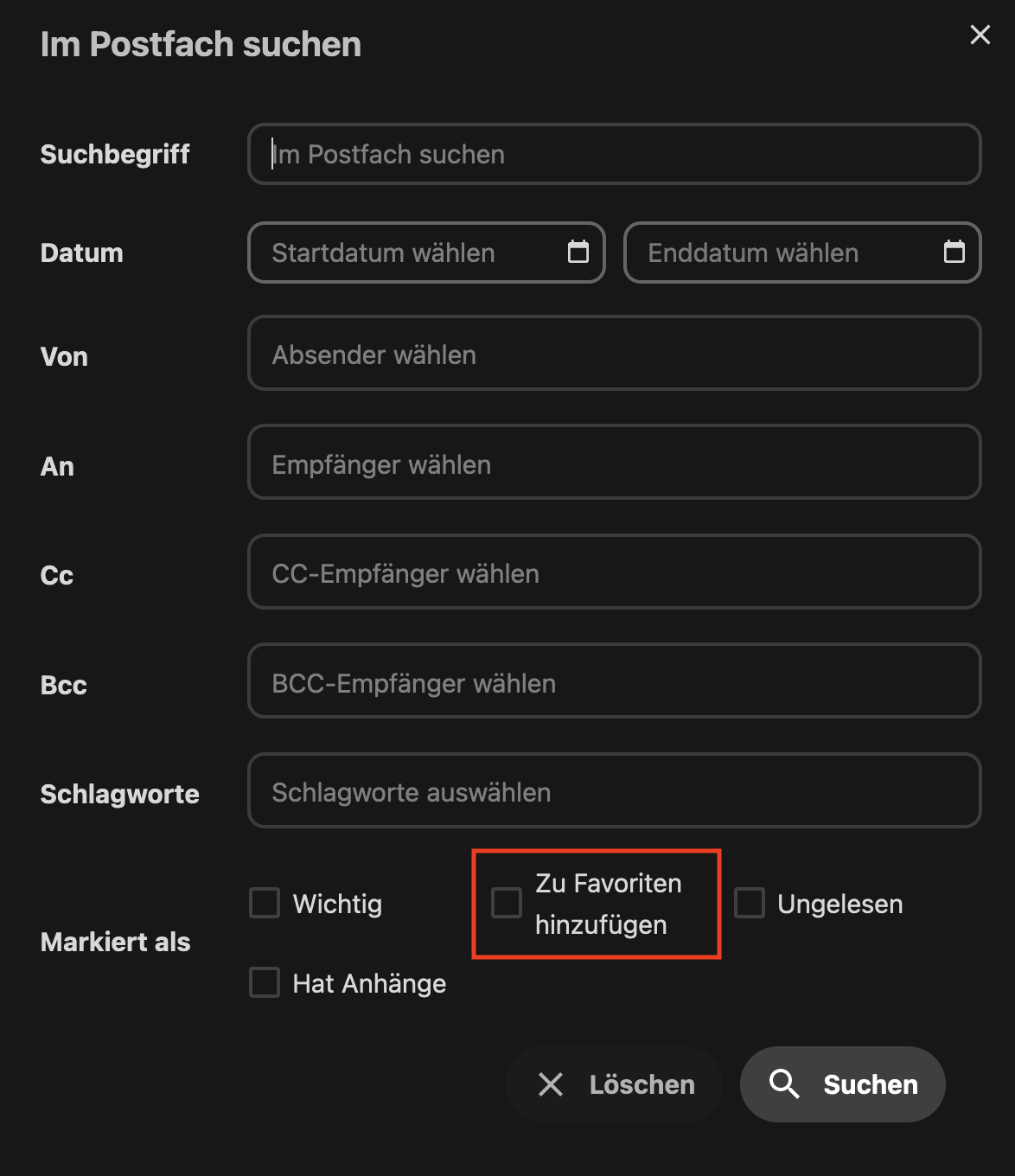The width and height of the screenshot is (1015, 1176).
Task: Expand the 'BCC-Empfänger wählen' field
Action: (614, 681)
